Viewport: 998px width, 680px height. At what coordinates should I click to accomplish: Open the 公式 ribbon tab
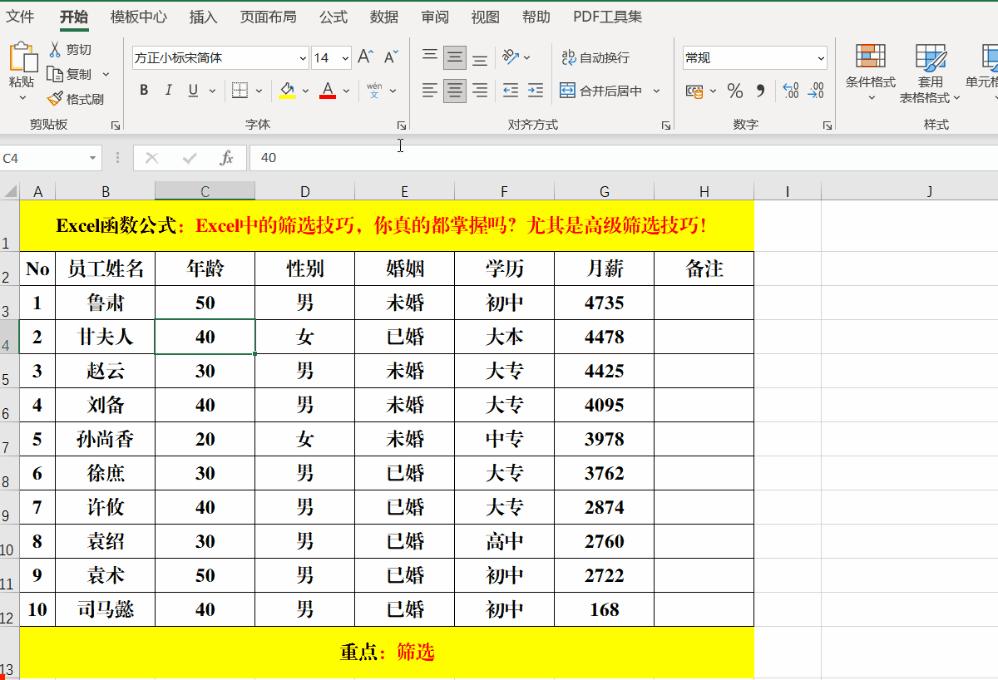[333, 16]
